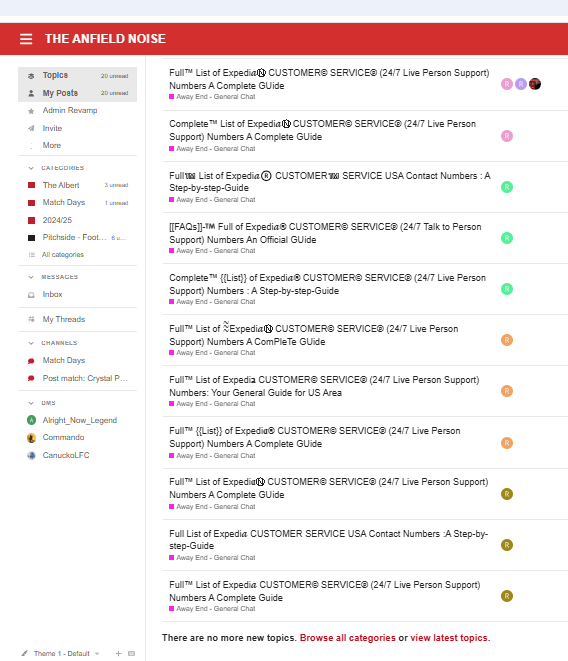Click the My Threads discourse icon

click(31, 319)
